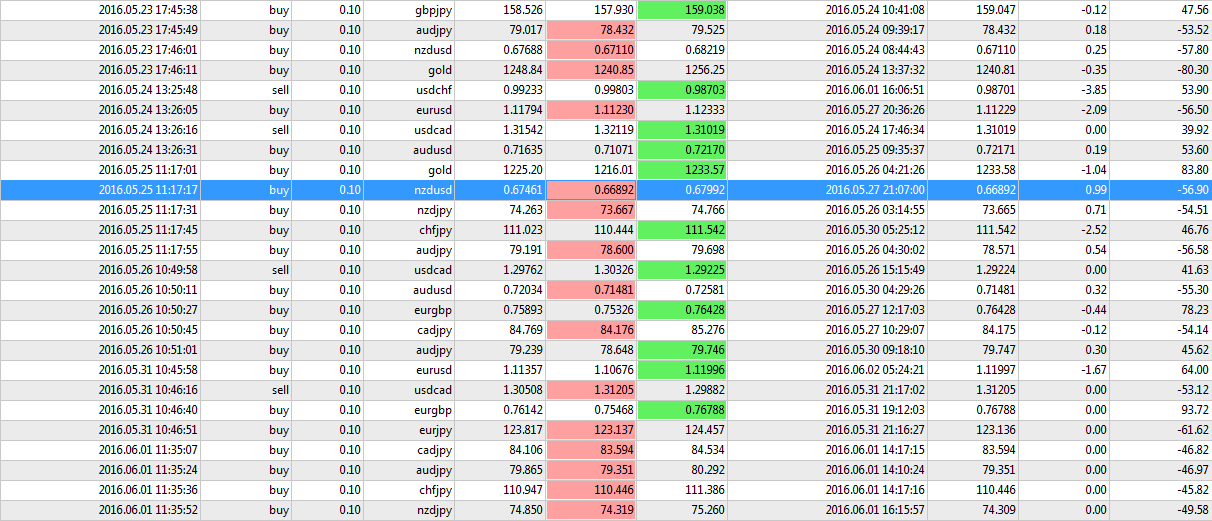Screen dimensions: 1212x521
Task: Click the green 1233.57 price cell
Action: [x=680, y=170]
